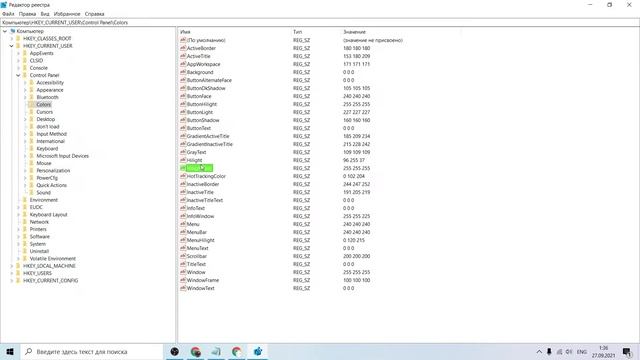Click the taskbar search box

click(x=91, y=351)
